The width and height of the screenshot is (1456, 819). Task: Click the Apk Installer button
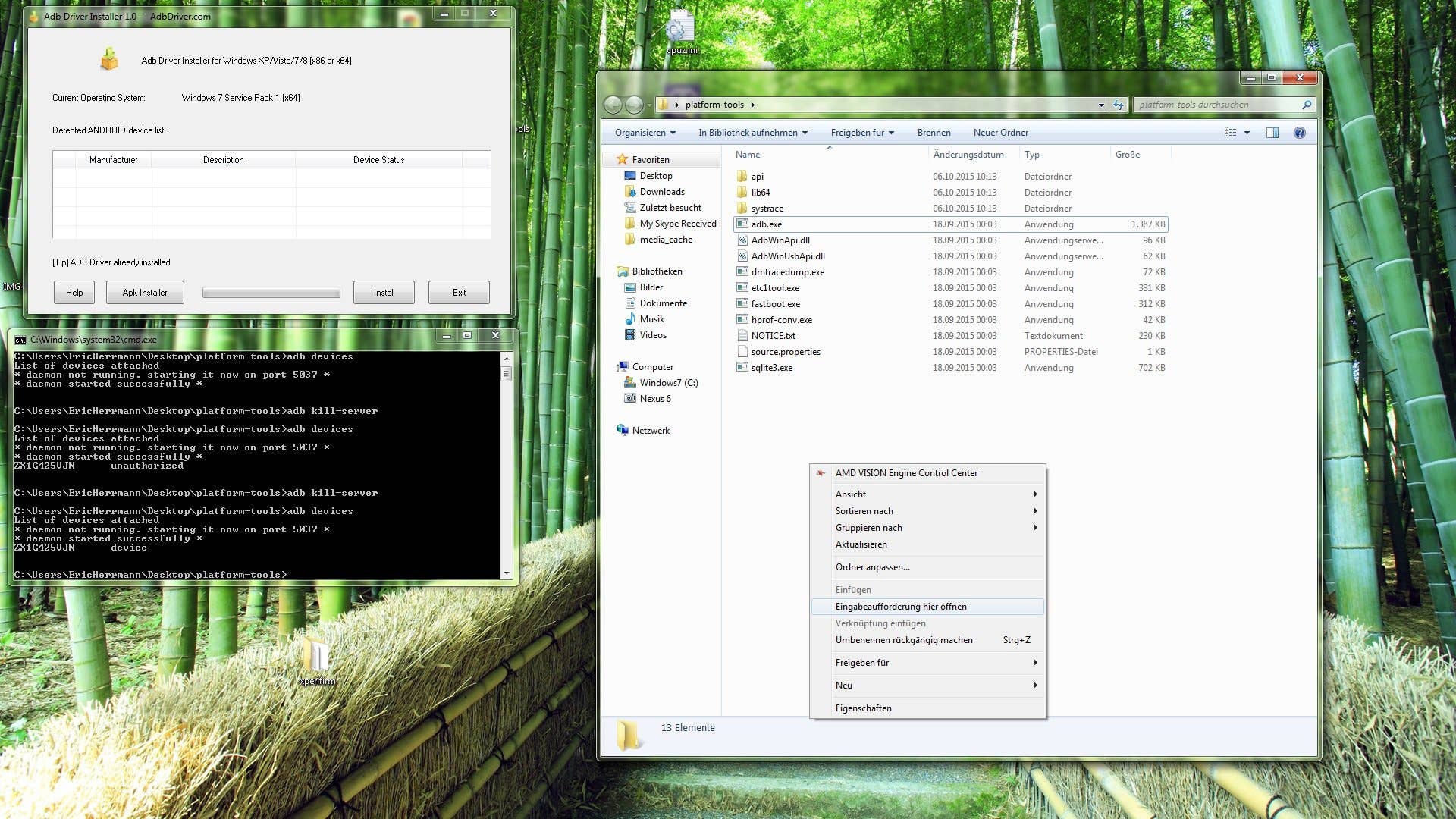coord(145,292)
